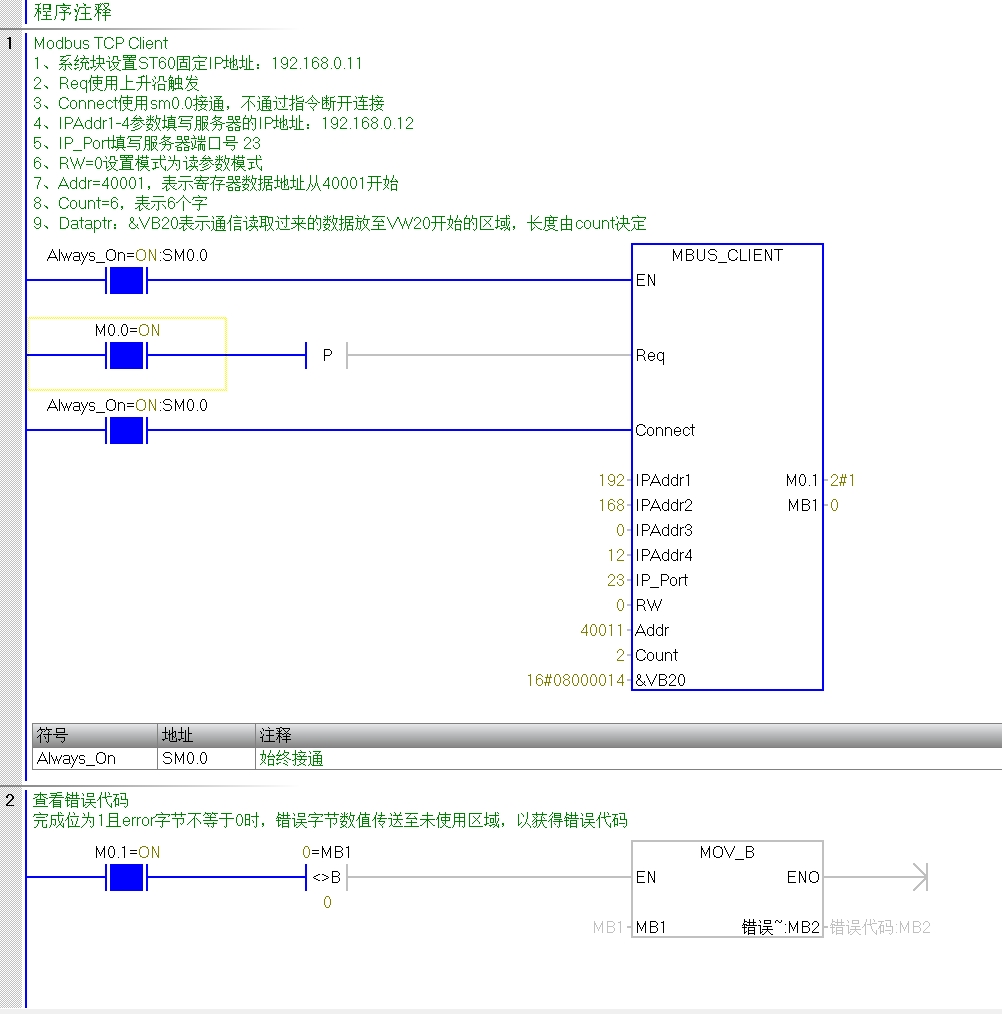1002x1014 pixels.
Task: Click the M0.0 normally open contact
Action: pos(126,355)
